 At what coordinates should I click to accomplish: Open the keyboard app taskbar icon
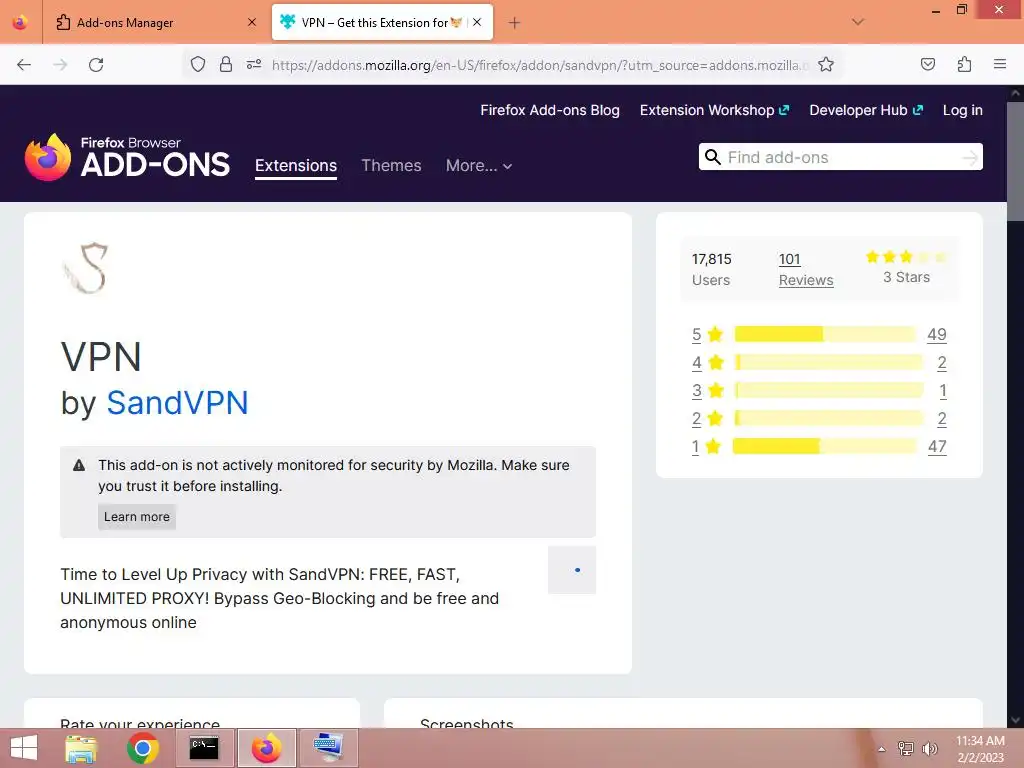tap(328, 748)
